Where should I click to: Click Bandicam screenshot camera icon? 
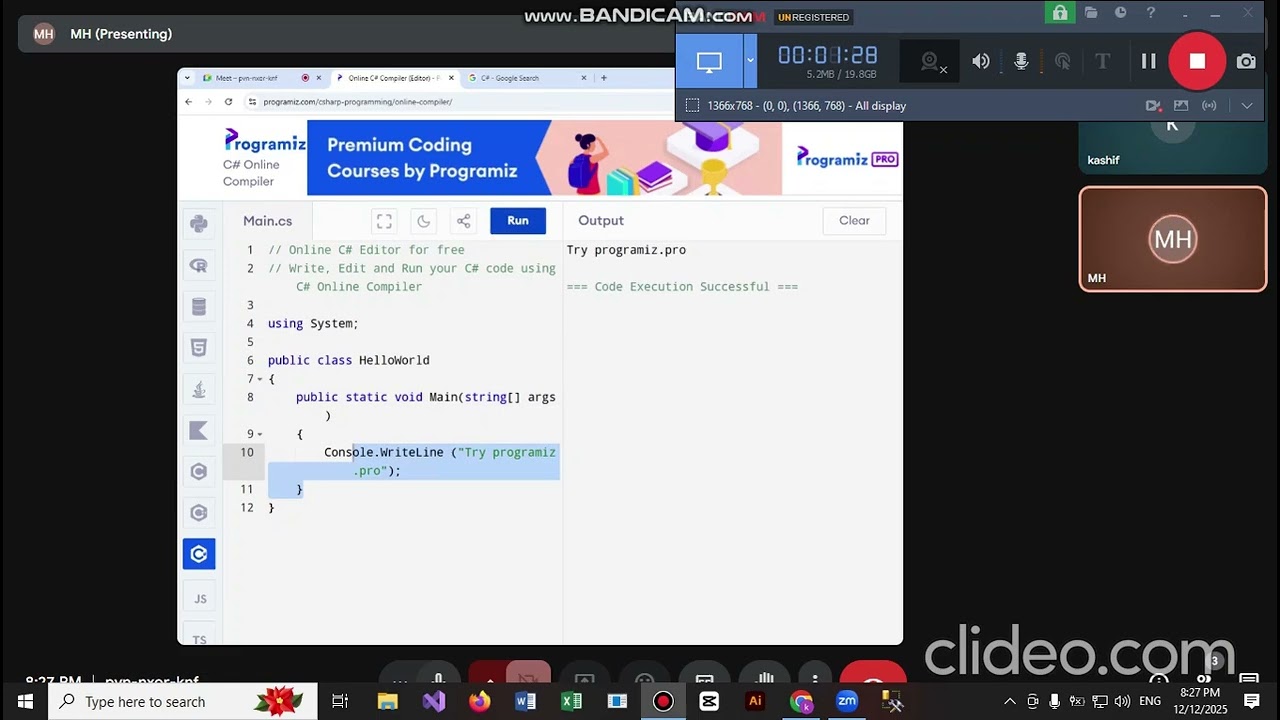(x=1246, y=61)
